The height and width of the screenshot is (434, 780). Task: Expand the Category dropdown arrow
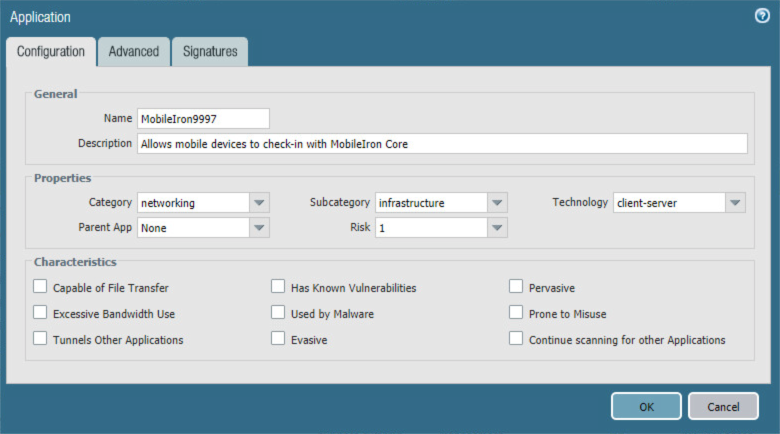pos(259,203)
